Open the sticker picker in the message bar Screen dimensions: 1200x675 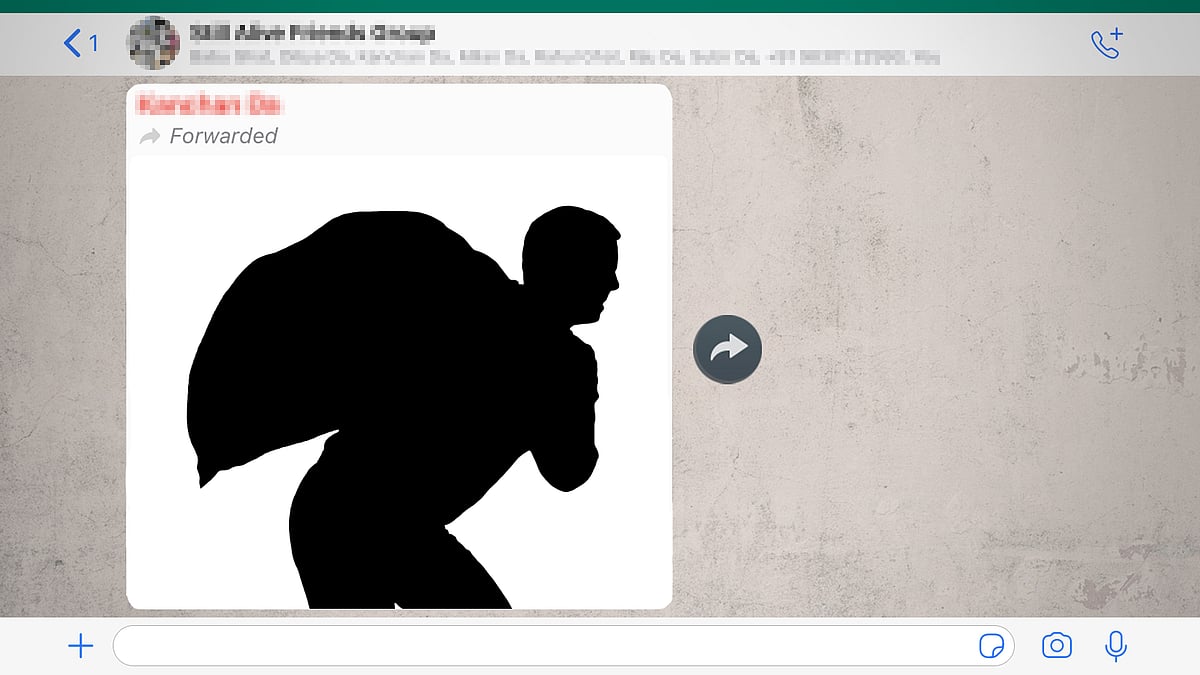(x=991, y=645)
